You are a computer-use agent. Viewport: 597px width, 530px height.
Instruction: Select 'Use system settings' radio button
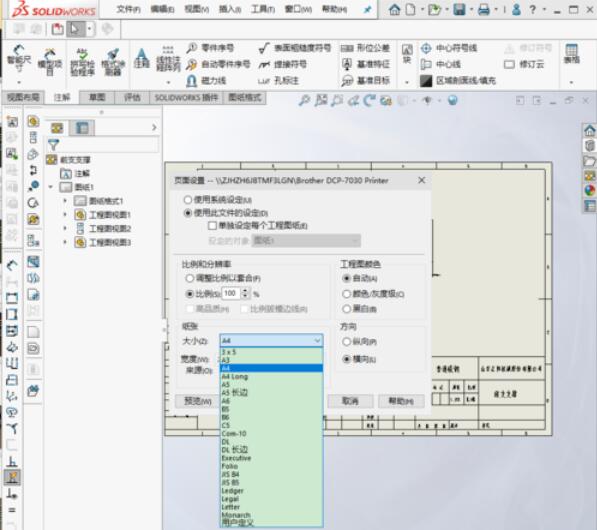(188, 200)
